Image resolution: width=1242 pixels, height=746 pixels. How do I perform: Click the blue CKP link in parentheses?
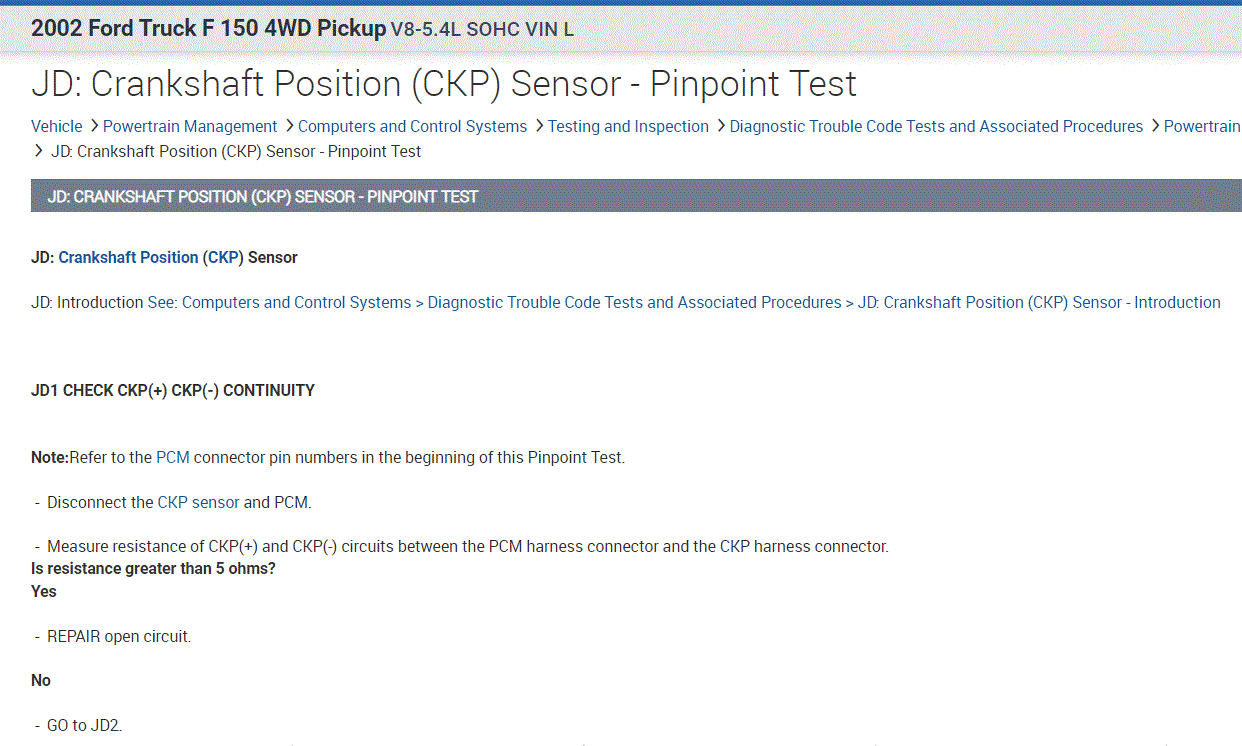pos(223,258)
